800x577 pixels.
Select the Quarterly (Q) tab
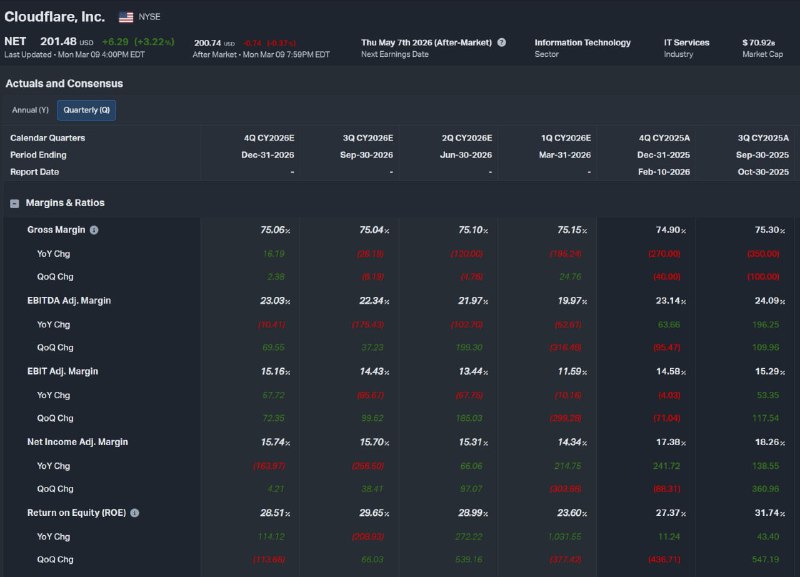[86, 110]
